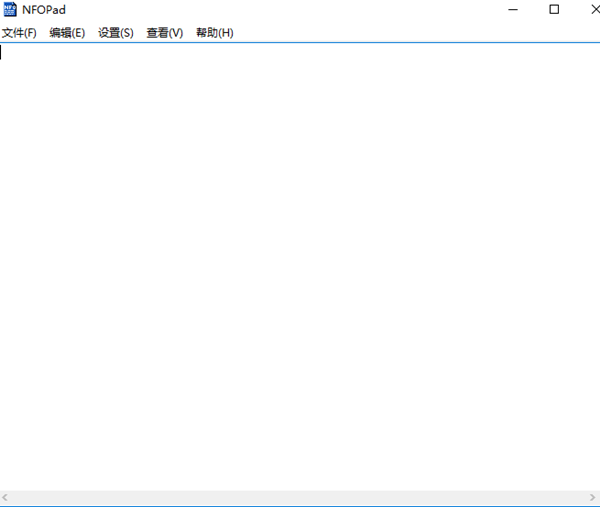Viewport: 600px width, 507px height.
Task: Maximize the NFOPad window
Action: pos(554,10)
